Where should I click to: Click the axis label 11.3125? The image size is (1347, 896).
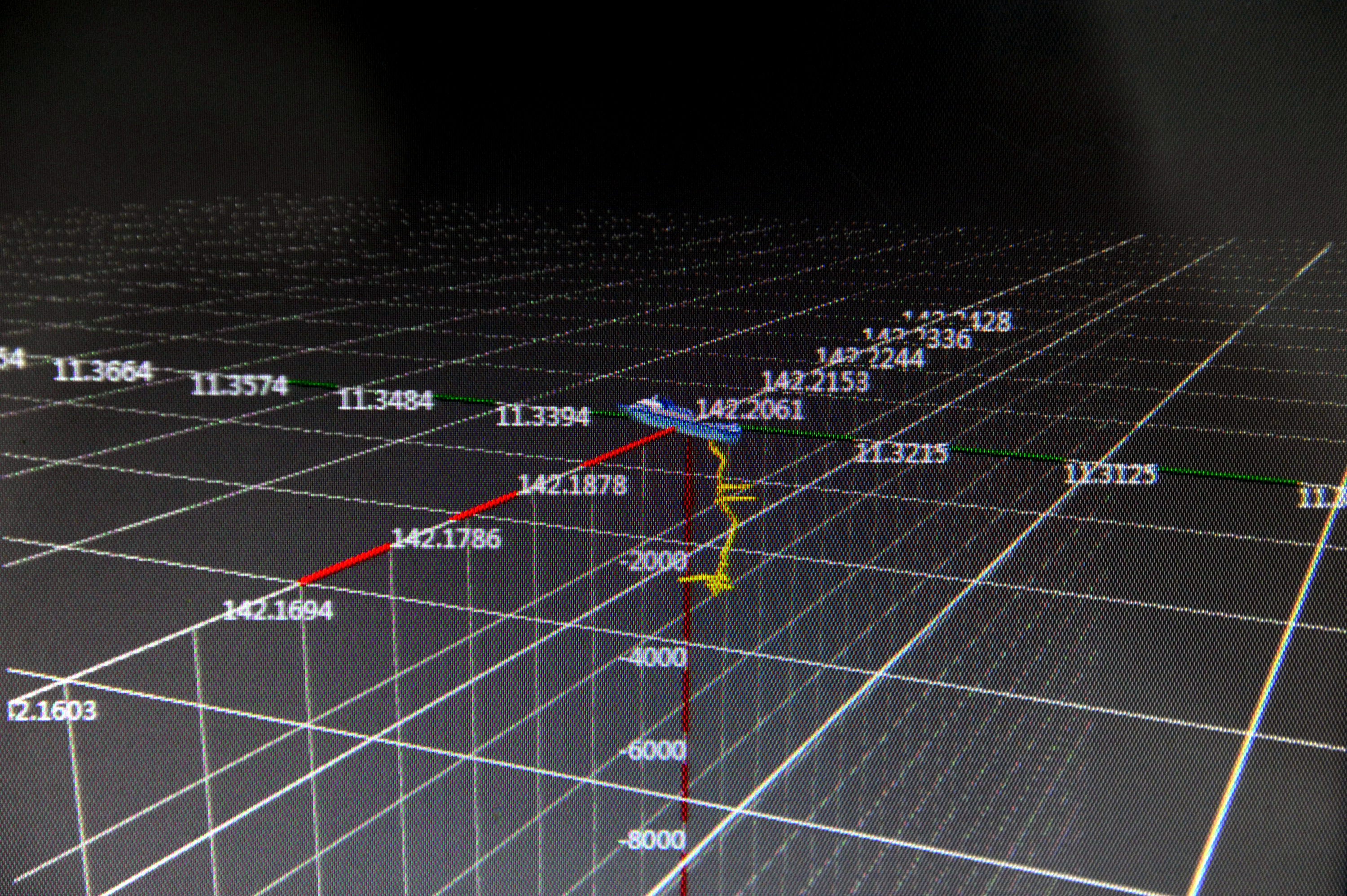click(x=1112, y=474)
